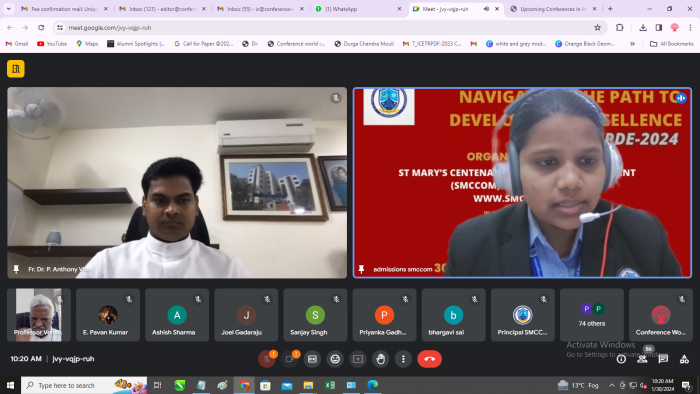700x394 pixels.
Task: Open the chat with everyone panel
Action: tap(663, 359)
